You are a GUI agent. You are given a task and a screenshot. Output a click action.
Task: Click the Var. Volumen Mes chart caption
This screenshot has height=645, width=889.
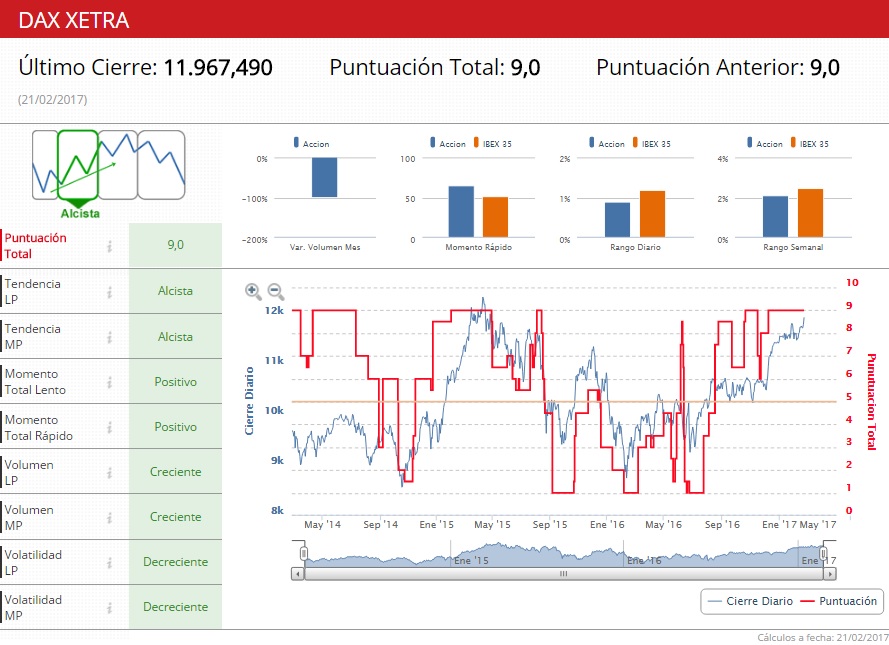tap(325, 247)
